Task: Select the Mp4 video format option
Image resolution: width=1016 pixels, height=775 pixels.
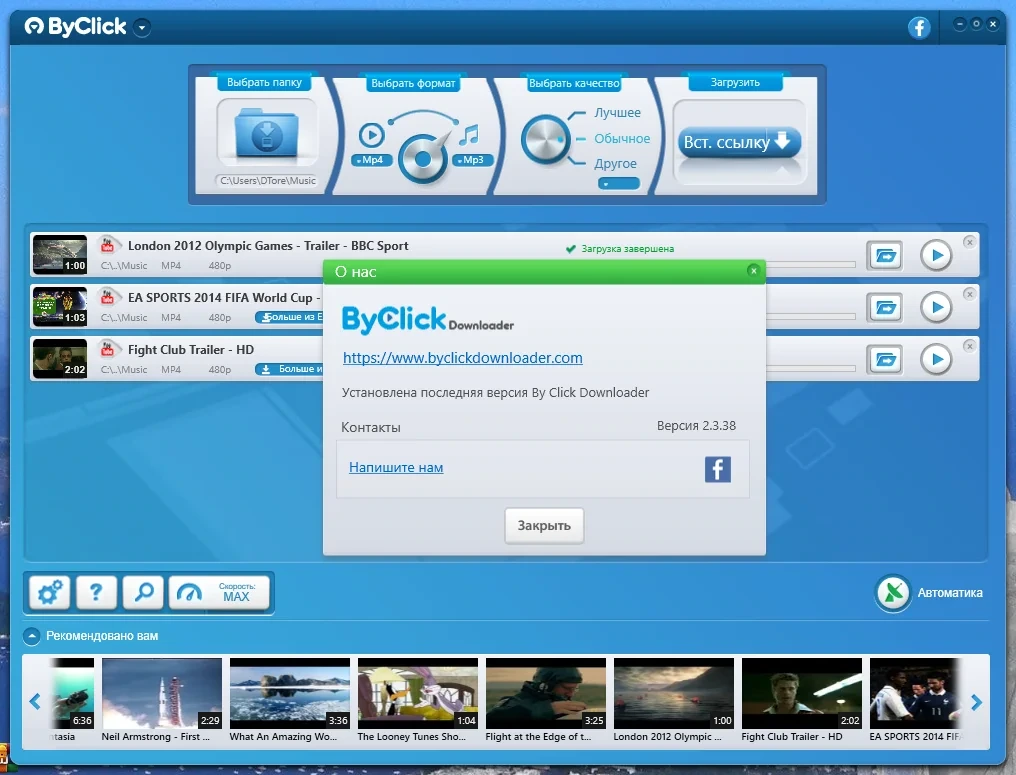Action: click(x=371, y=160)
